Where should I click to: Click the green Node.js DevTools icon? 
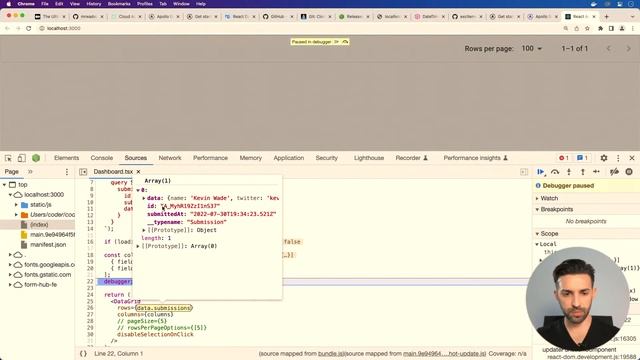point(36,158)
